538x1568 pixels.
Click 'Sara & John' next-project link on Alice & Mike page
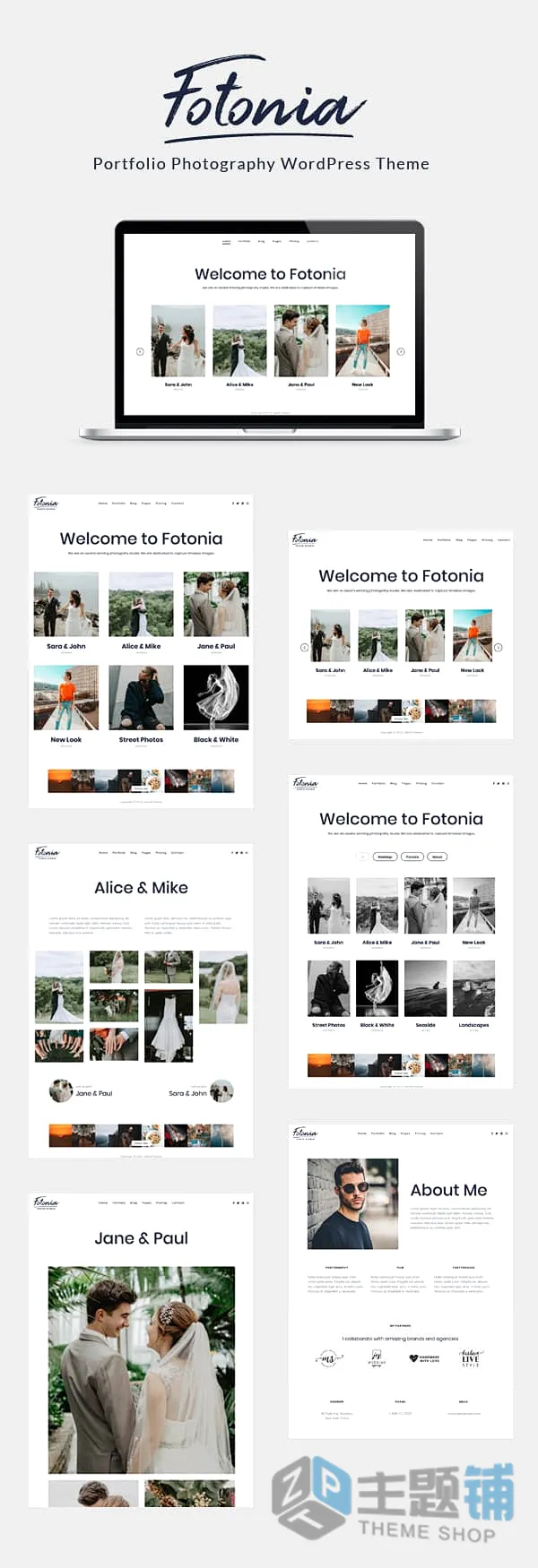click(187, 1093)
